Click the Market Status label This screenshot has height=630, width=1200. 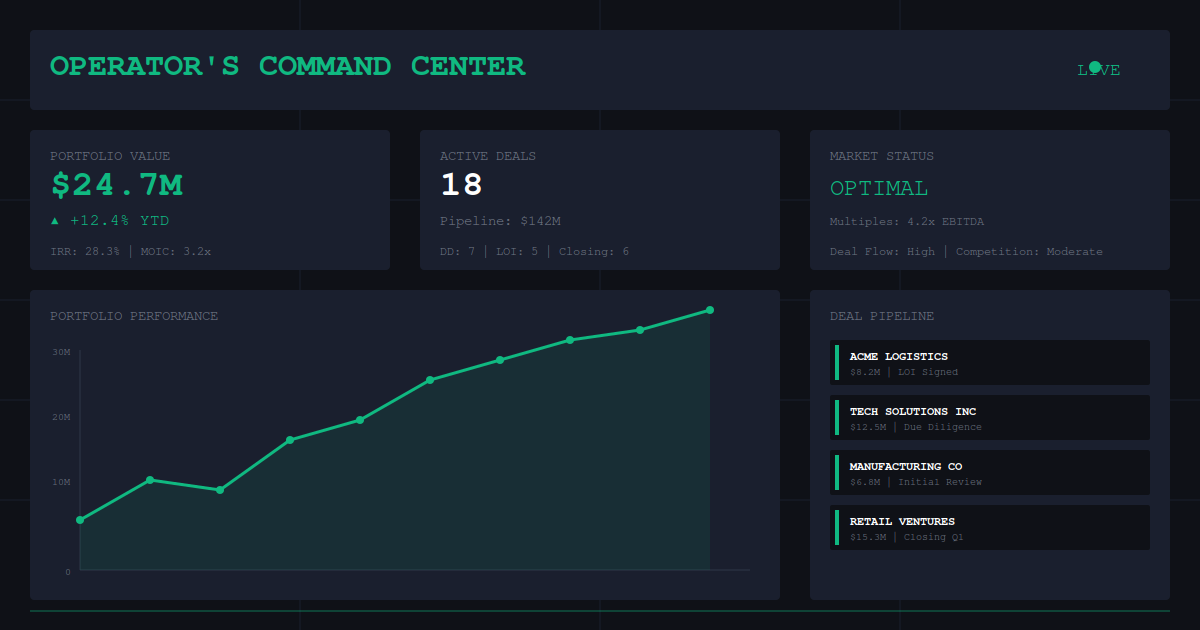882,156
